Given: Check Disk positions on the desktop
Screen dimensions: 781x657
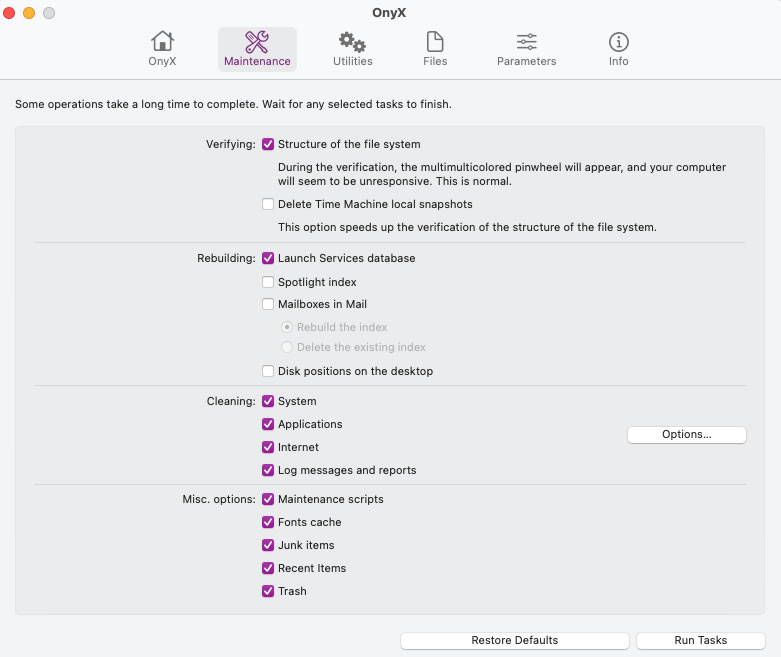Looking at the screenshot, I should 268,371.
